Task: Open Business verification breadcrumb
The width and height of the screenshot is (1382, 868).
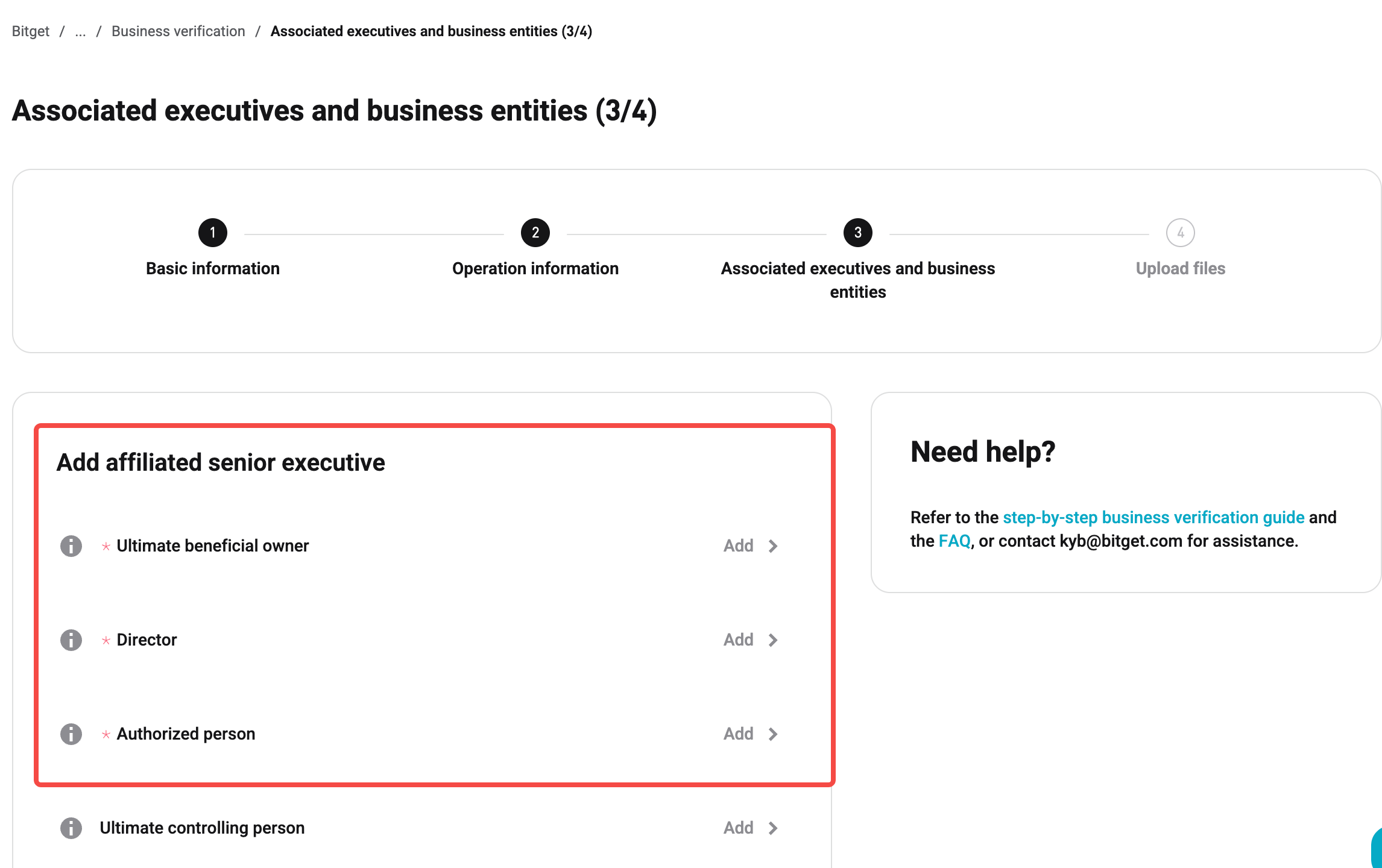Action: click(x=178, y=31)
